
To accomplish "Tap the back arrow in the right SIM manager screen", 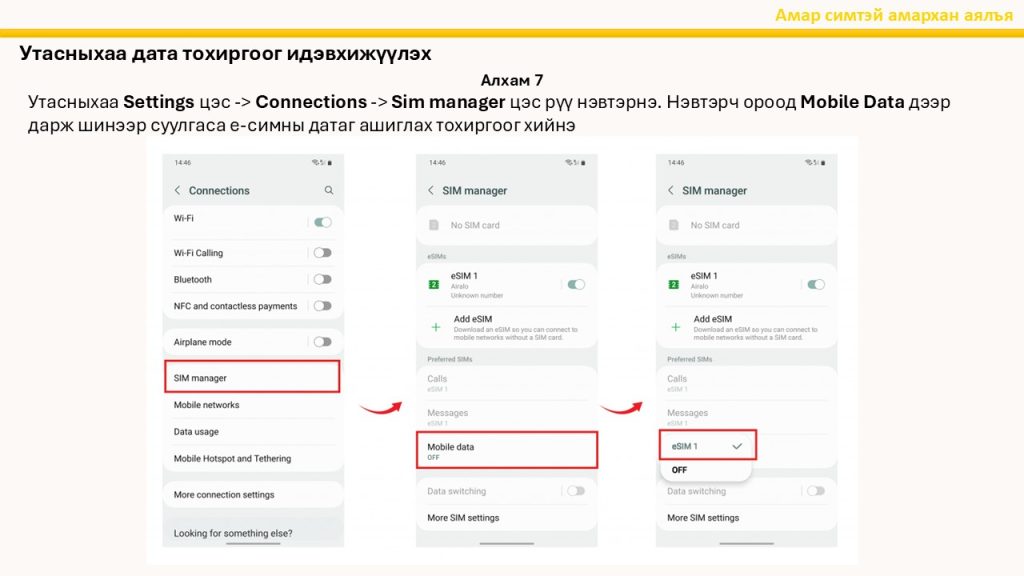I will pos(671,190).
